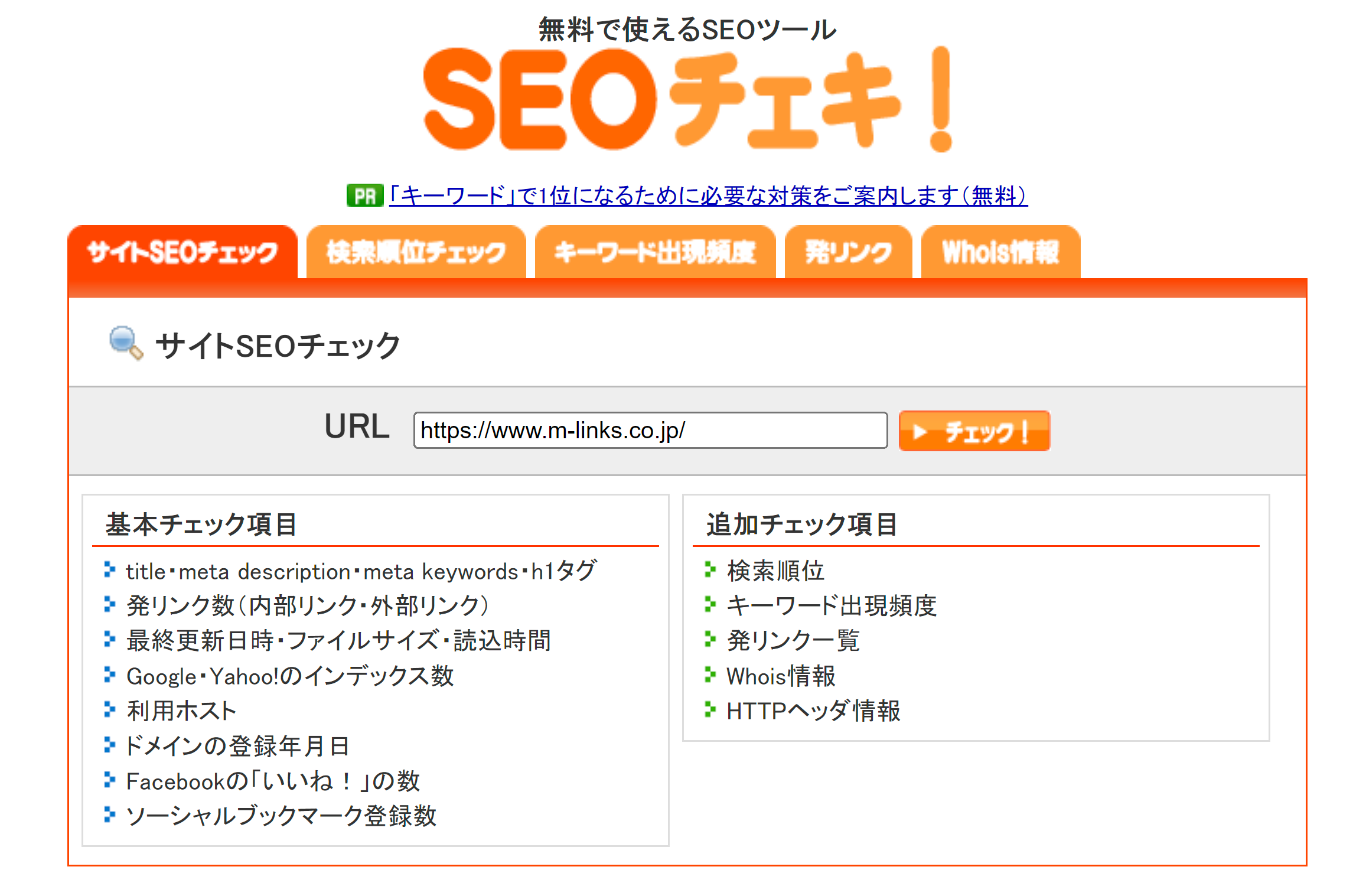Open the キーワードで1位になるため PR link
The width and height of the screenshot is (1366, 896).
[x=708, y=196]
